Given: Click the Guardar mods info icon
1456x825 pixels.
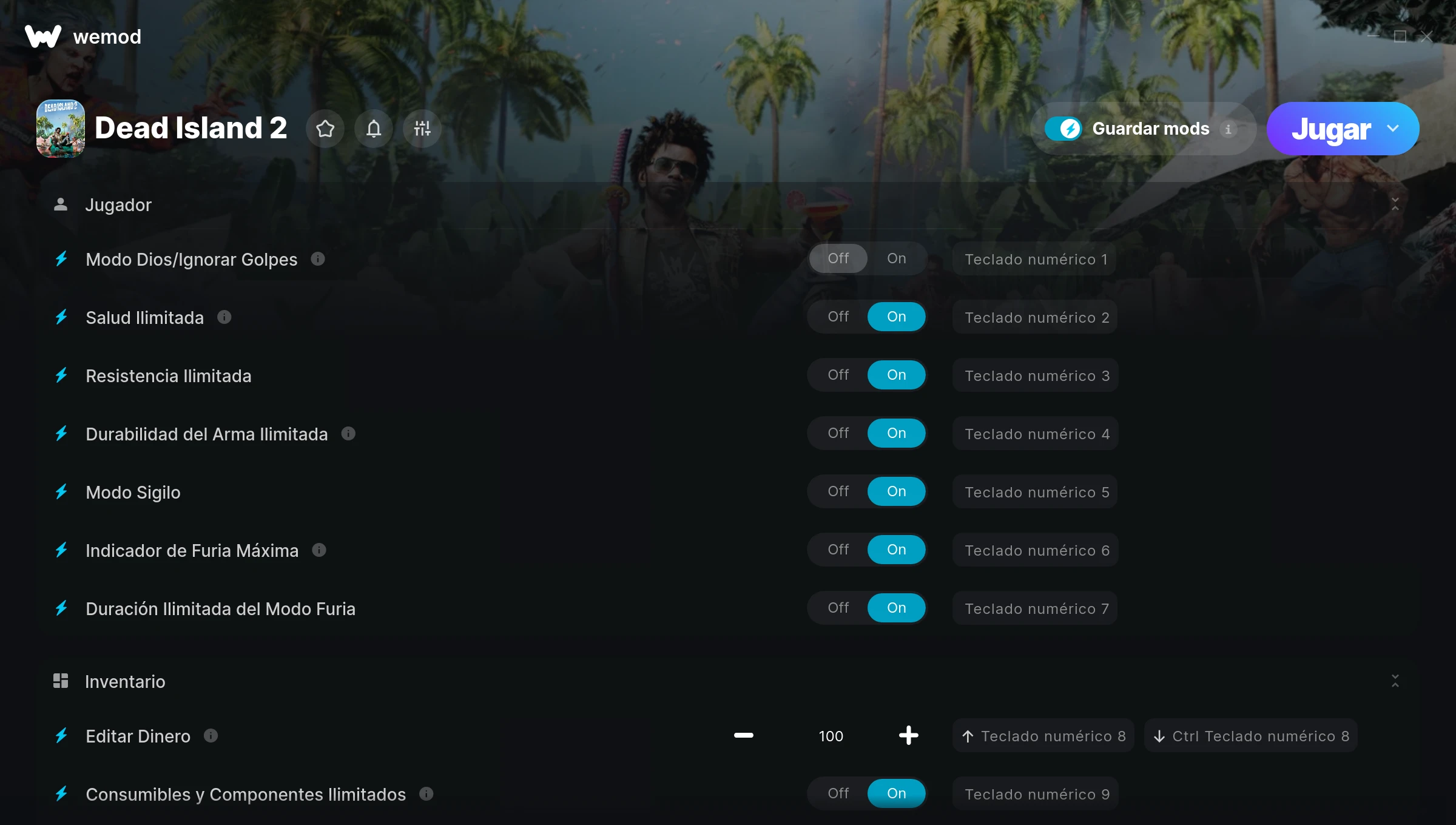Looking at the screenshot, I should coord(1228,129).
